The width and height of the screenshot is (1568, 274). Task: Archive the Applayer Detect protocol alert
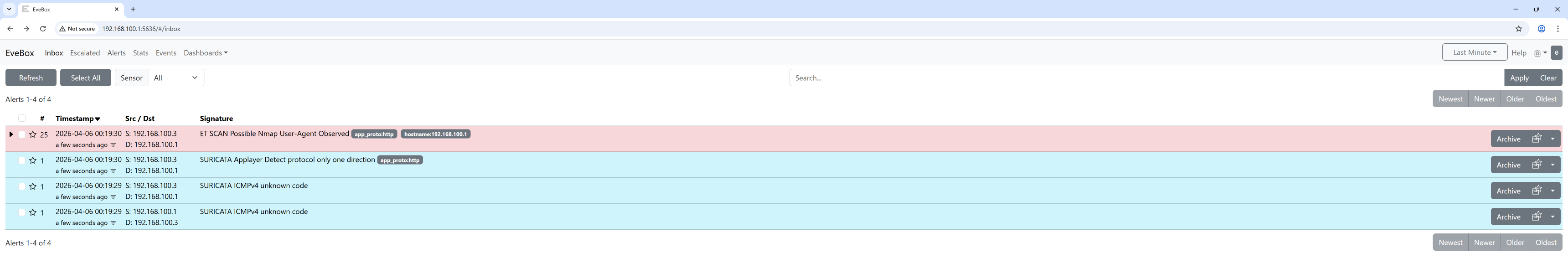(1508, 165)
